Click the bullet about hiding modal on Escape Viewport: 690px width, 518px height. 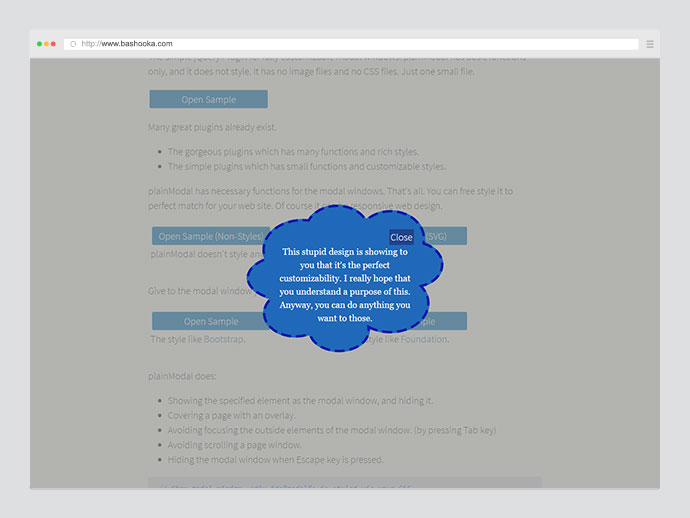(275, 460)
